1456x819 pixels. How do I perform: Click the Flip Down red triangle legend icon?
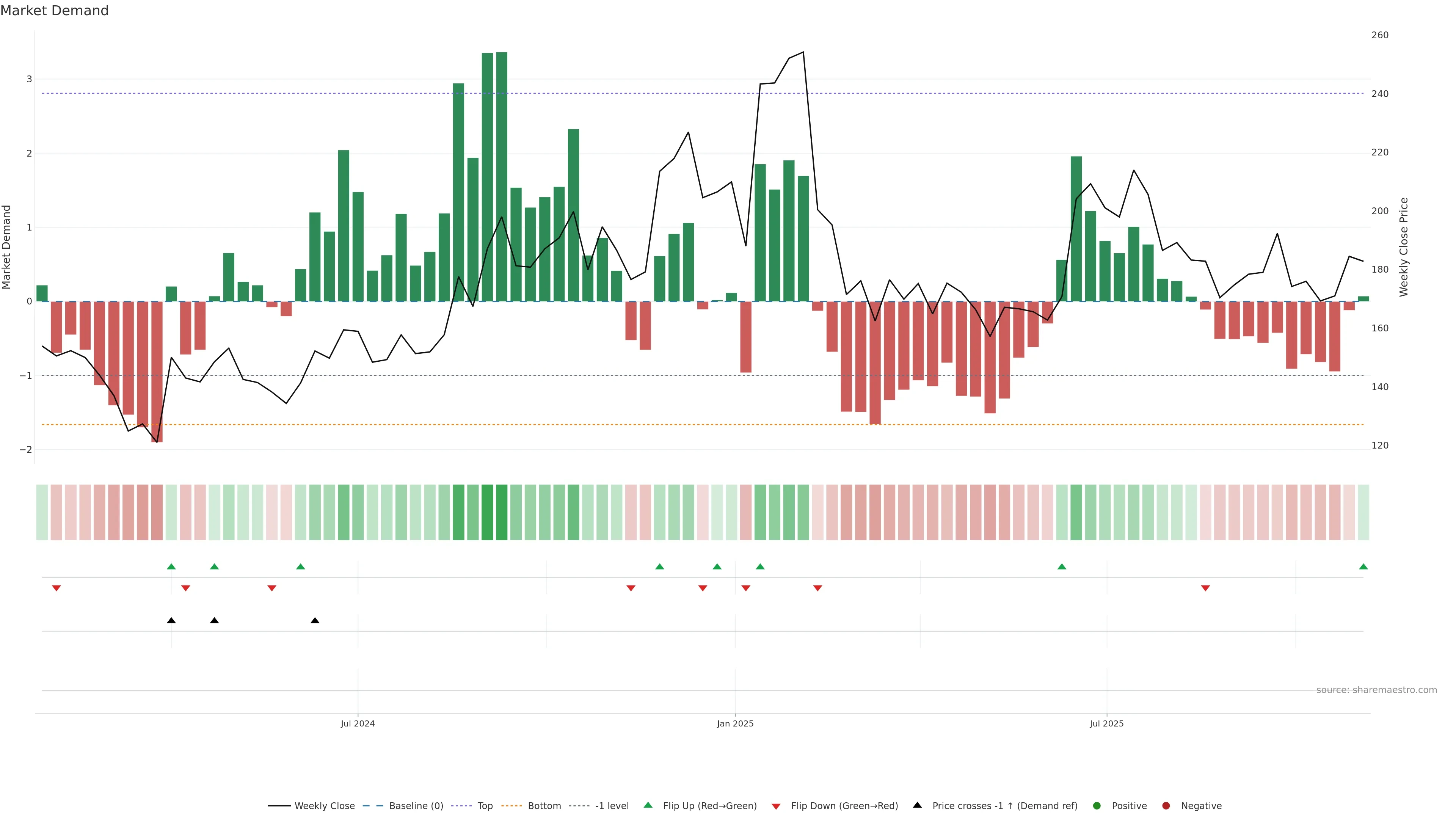(776, 806)
